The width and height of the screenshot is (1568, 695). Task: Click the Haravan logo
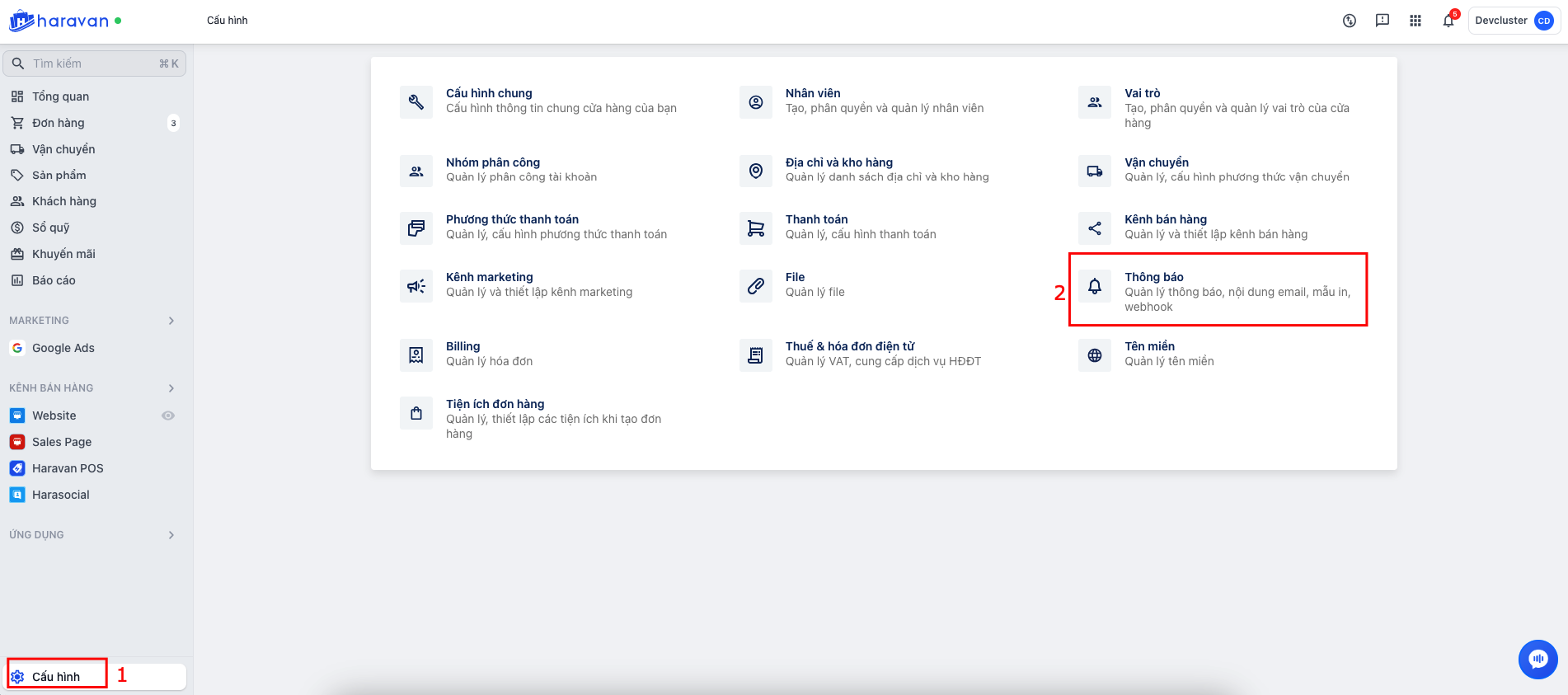[59, 21]
